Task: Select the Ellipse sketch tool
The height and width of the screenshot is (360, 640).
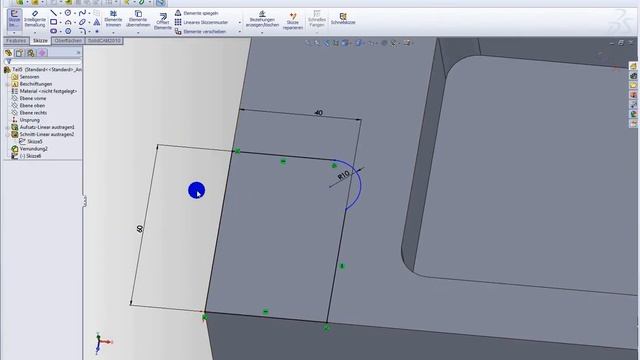Action: point(82,22)
